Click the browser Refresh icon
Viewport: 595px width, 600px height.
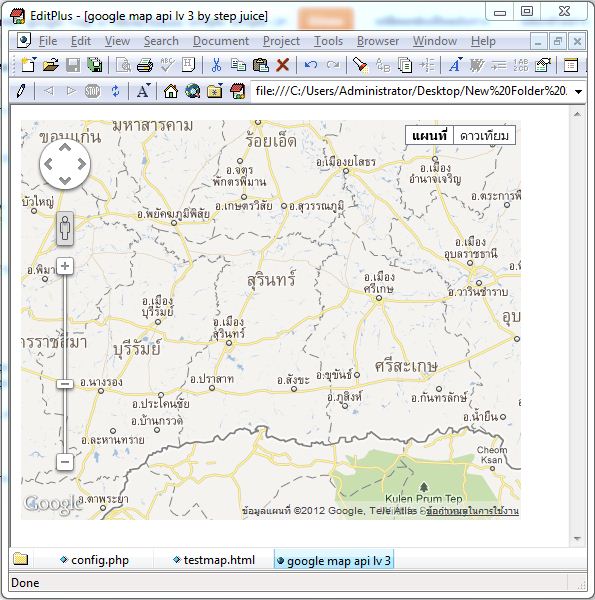pyautogui.click(x=115, y=91)
